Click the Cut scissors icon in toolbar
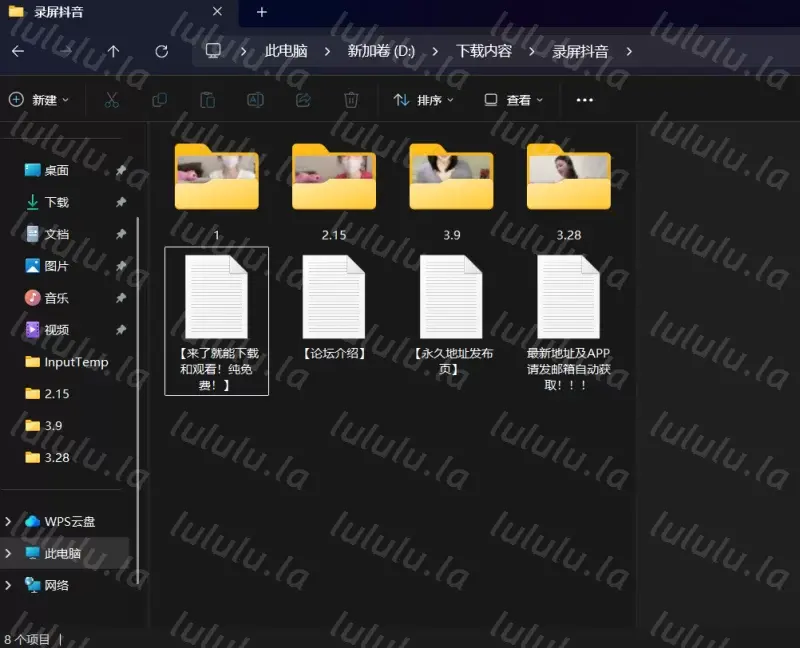This screenshot has height=648, width=800. pos(112,100)
